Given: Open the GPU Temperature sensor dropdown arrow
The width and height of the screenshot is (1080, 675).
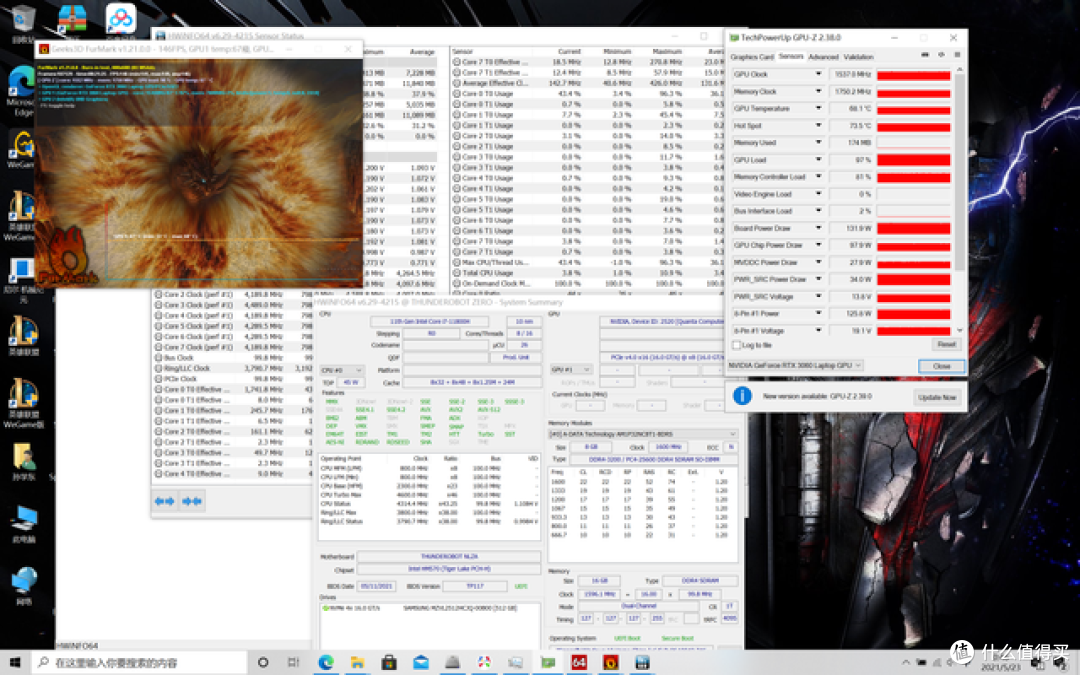Looking at the screenshot, I should click(818, 108).
